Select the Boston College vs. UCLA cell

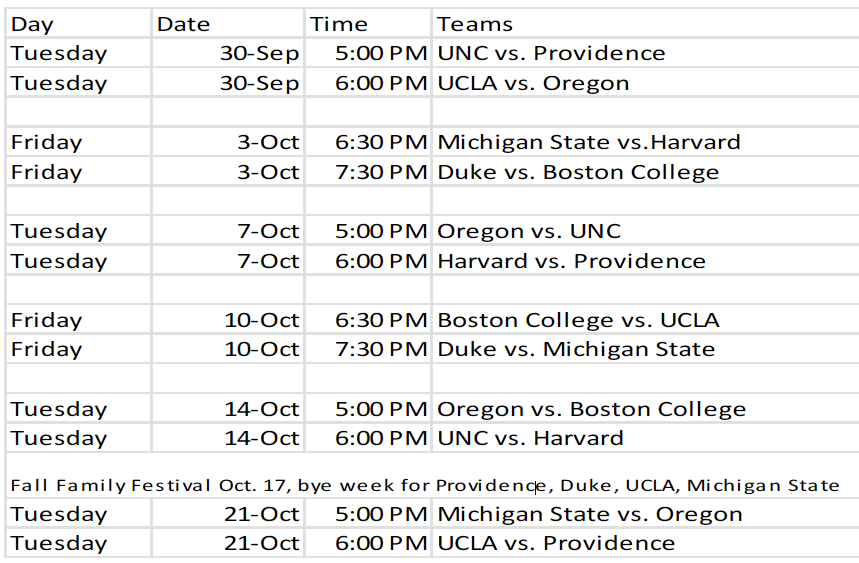578,320
